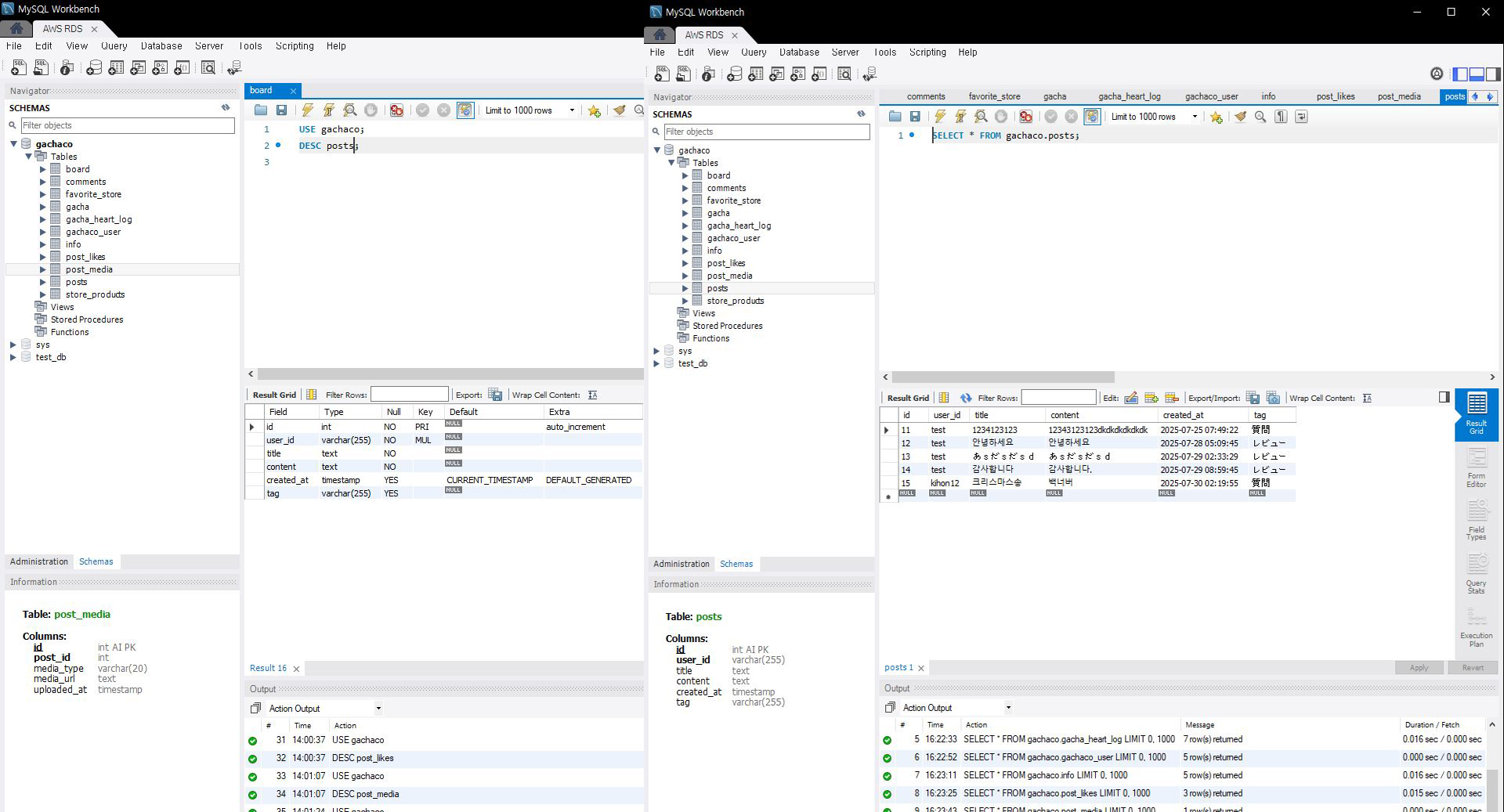Click Create new schema icon in right main toolbar
The height and width of the screenshot is (812, 1504).
coord(734,74)
